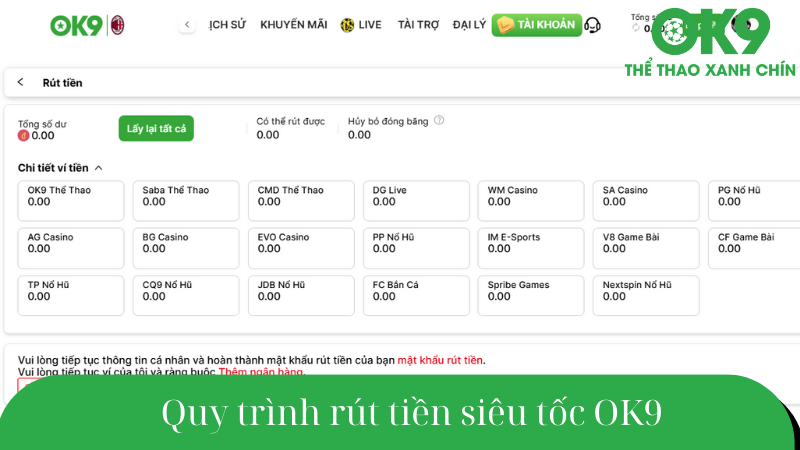The width and height of the screenshot is (800, 450).
Task: Click Tổng số dư label
Action: [42, 124]
